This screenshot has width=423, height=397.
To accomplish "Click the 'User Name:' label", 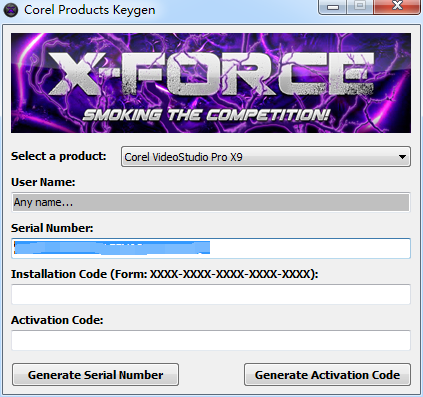I will click(x=43, y=182).
